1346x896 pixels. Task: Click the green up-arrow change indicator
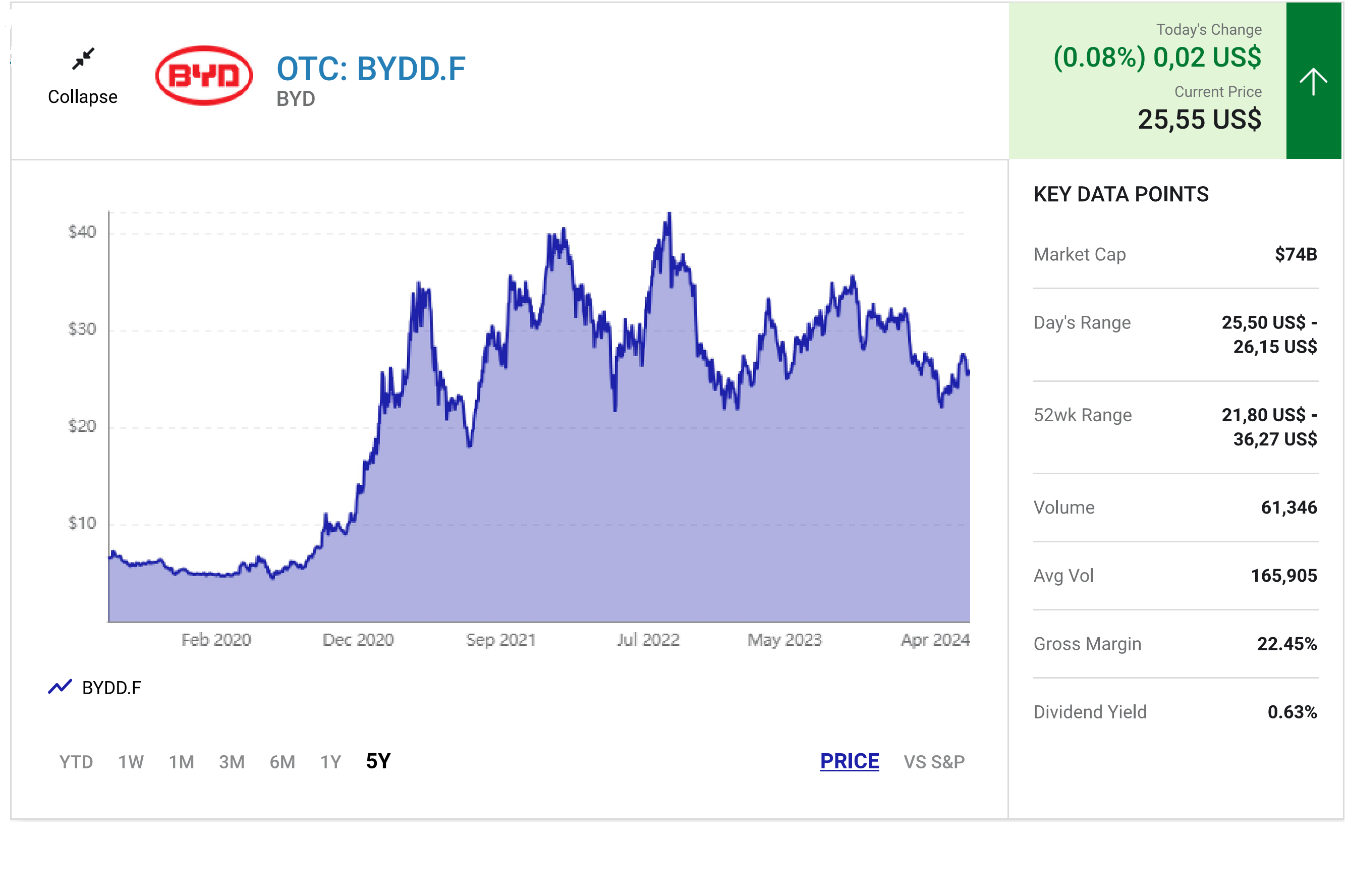coord(1312,81)
